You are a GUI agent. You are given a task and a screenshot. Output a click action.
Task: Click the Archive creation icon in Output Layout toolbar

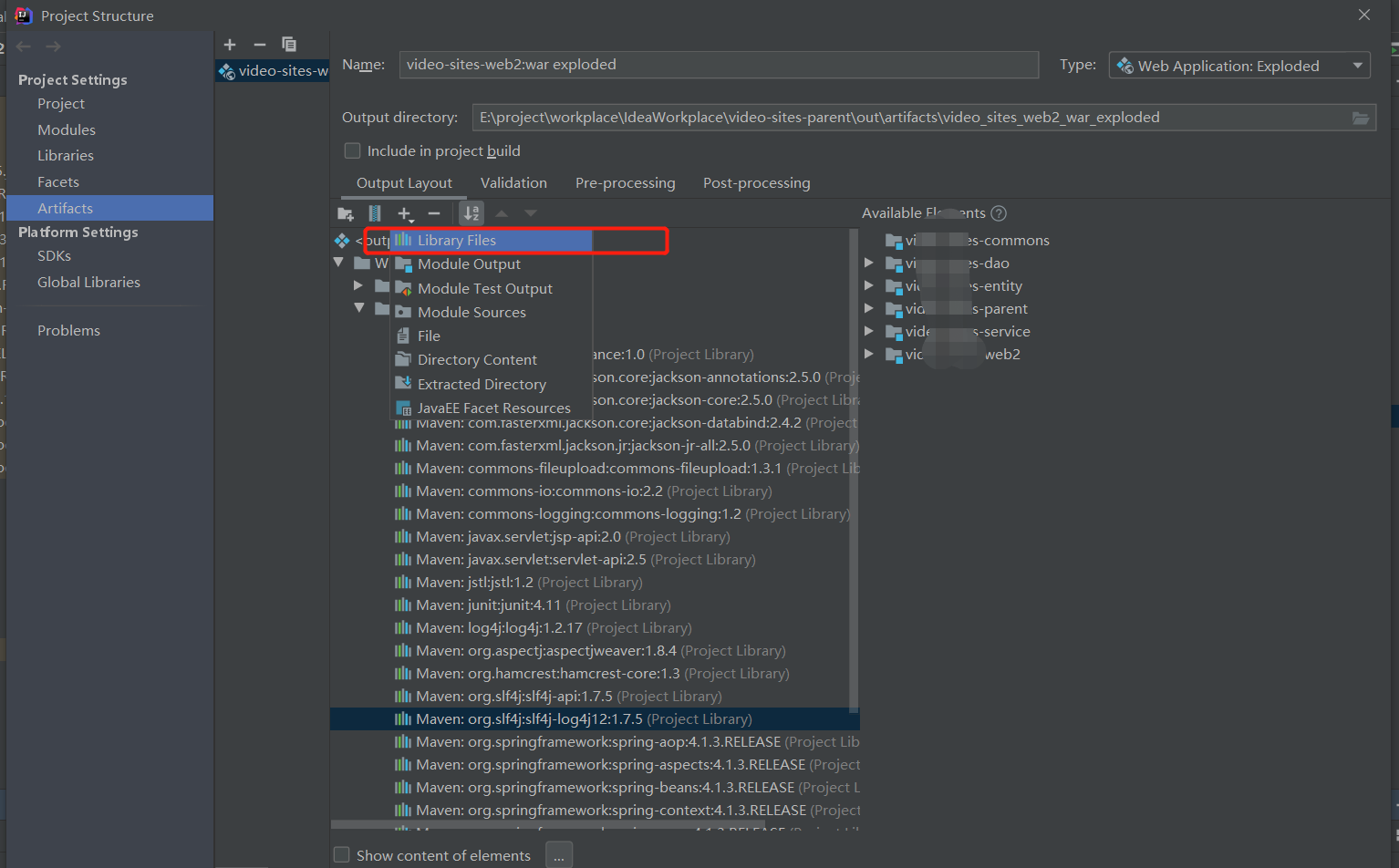[375, 213]
